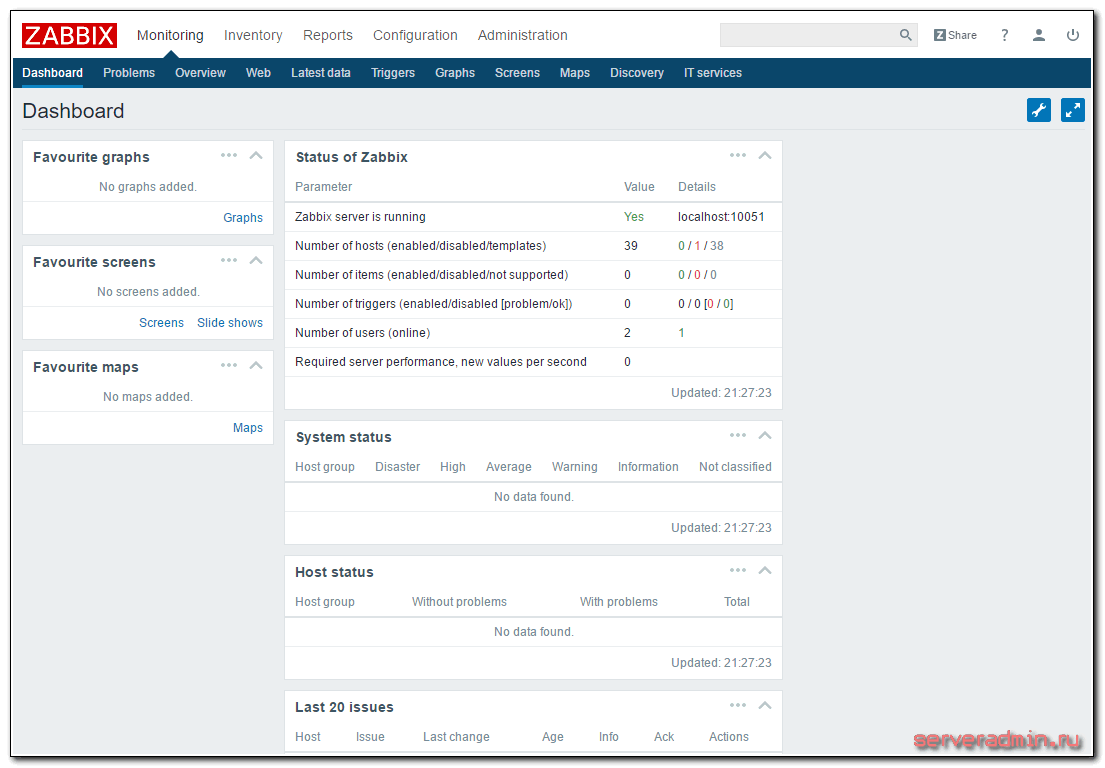Collapse the Host status widget
Screen dimensions: 1105x768
tap(765, 571)
